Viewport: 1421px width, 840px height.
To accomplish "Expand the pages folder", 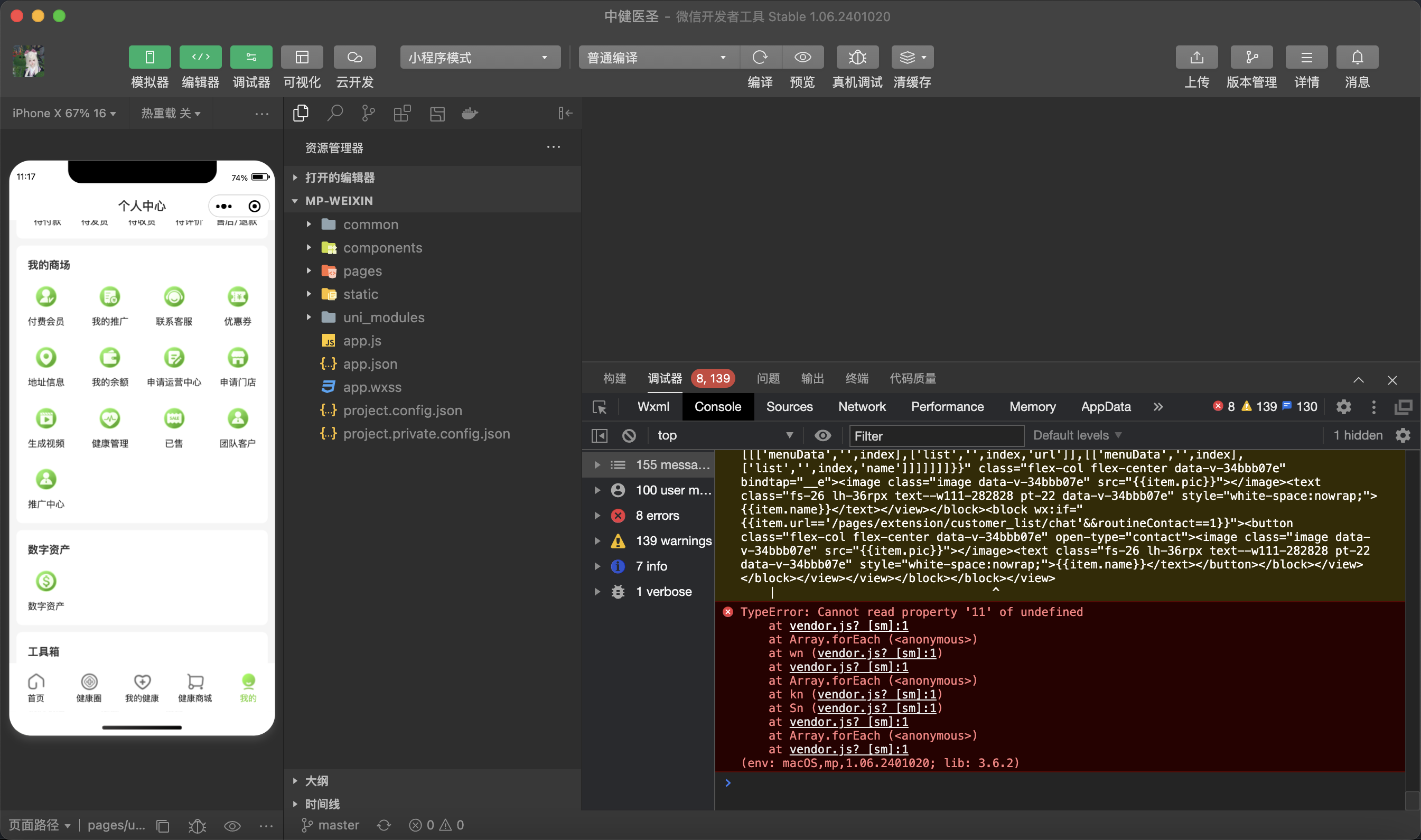I will (x=433, y=271).
